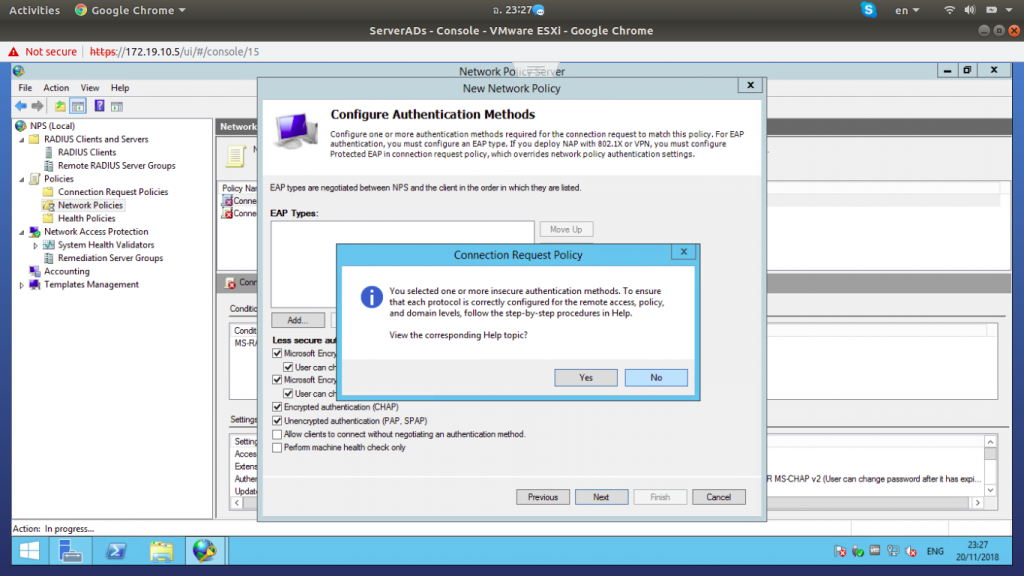This screenshot has height=576, width=1024.
Task: Click the Network Policy Server taskbar icon
Action: [204, 551]
